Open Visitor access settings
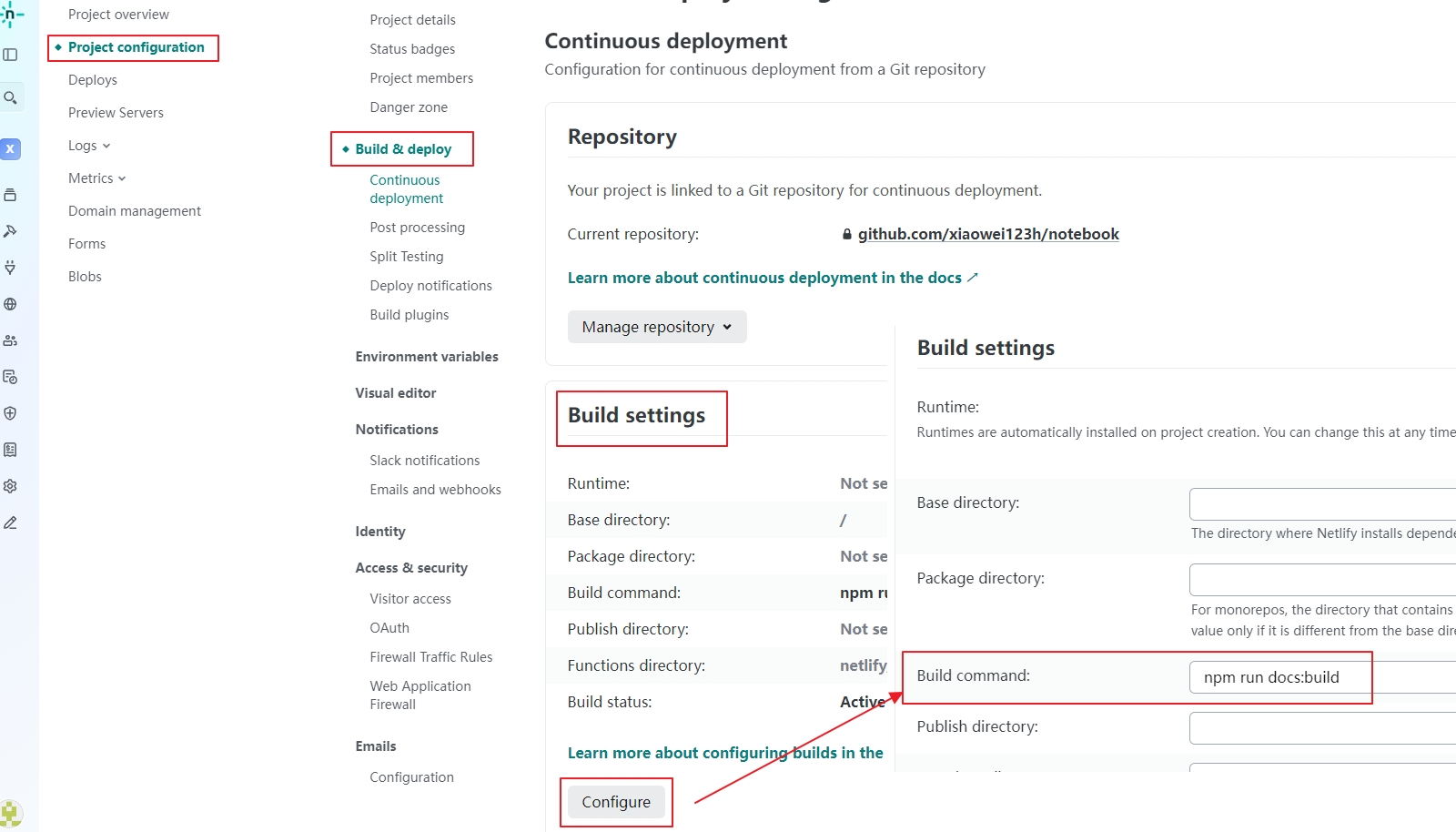Screen dimensions: 1456x832 [410, 599]
